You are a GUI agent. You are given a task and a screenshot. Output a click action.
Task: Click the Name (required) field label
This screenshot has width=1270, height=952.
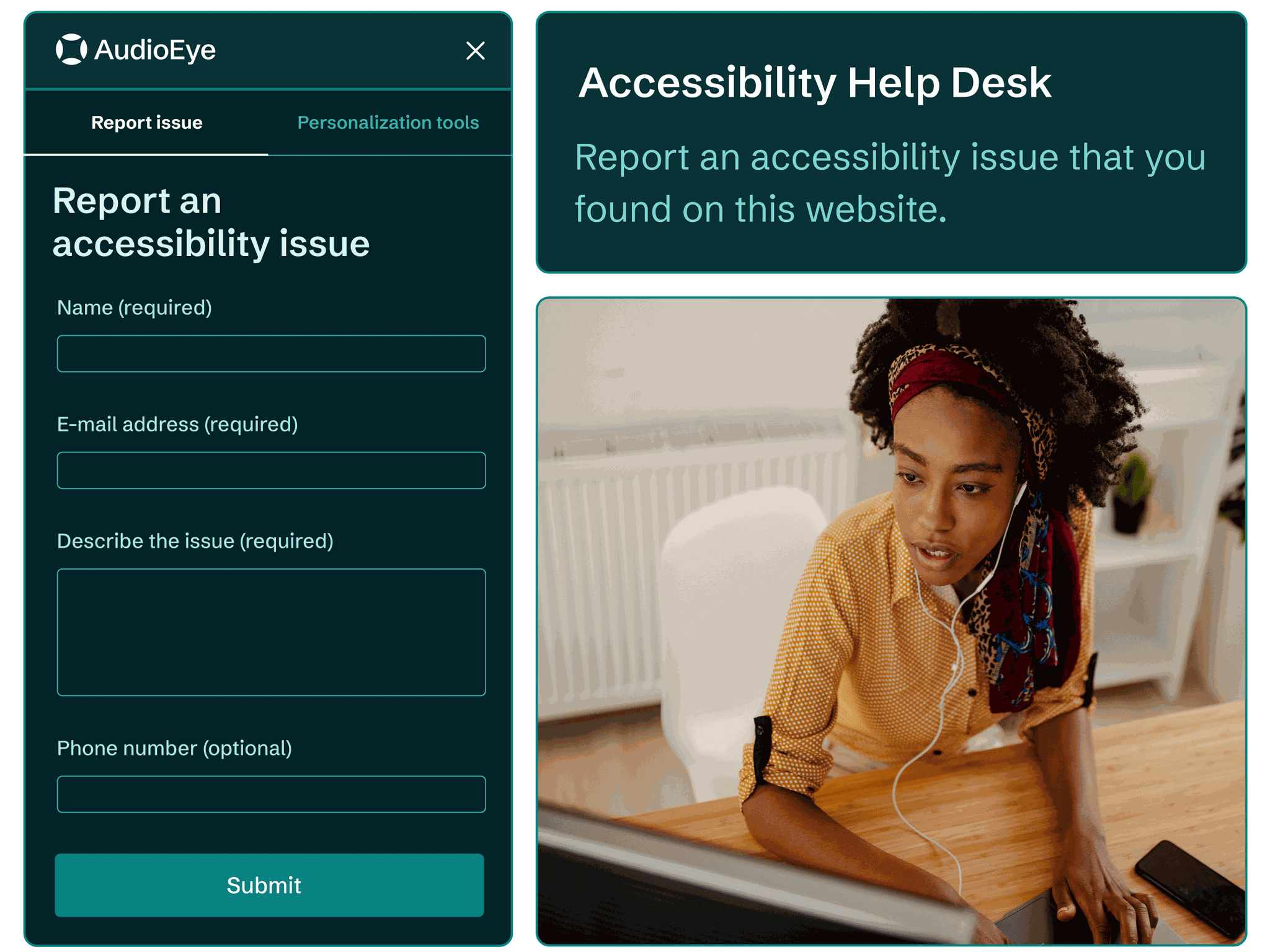[133, 307]
